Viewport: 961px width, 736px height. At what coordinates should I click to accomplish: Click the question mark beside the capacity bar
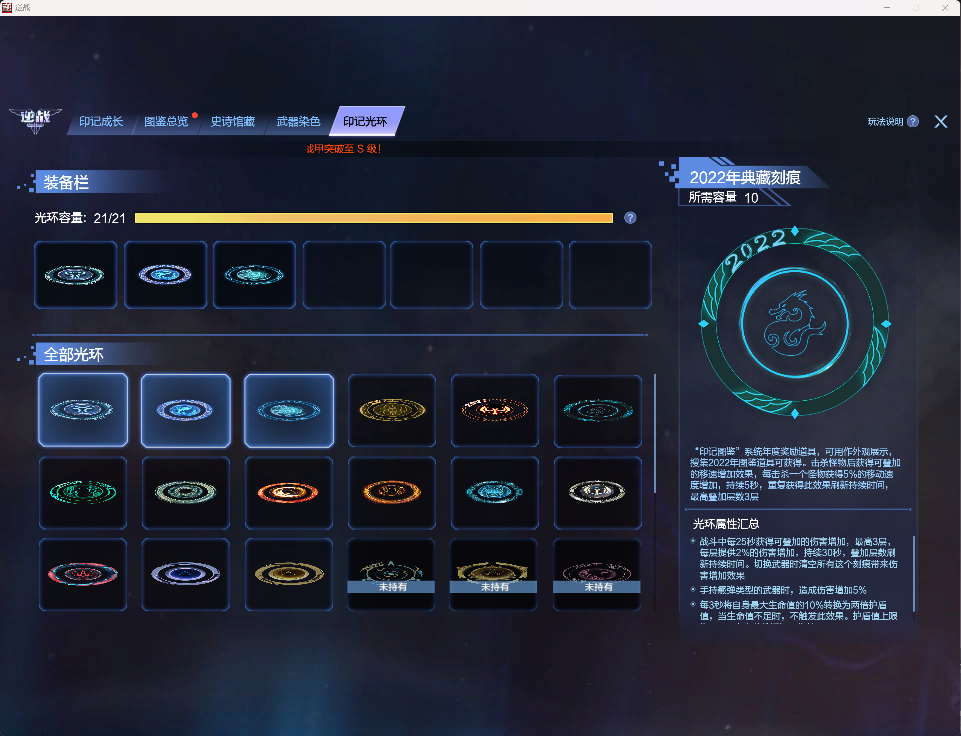[x=630, y=218]
